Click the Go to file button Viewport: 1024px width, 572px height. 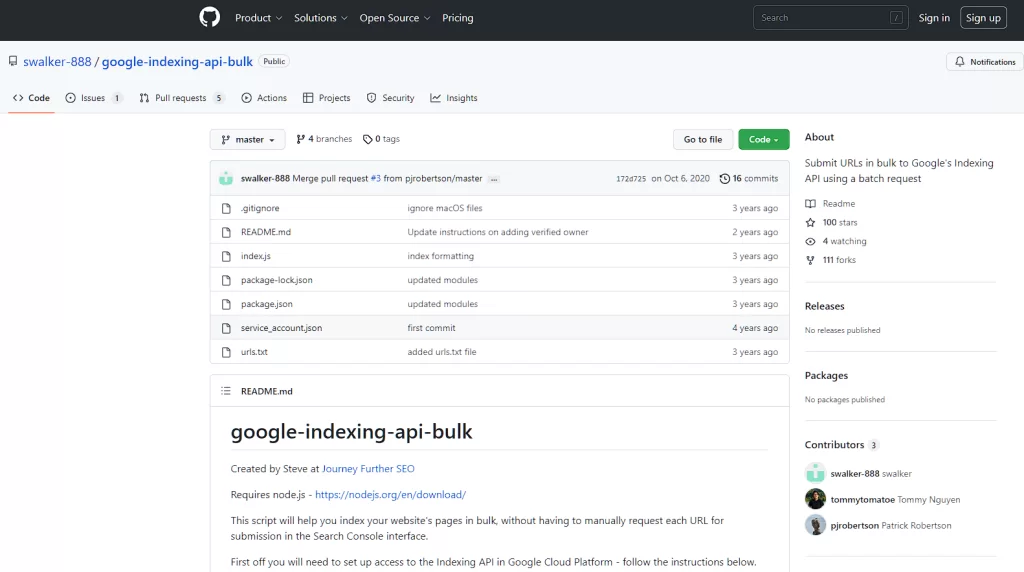(x=703, y=139)
